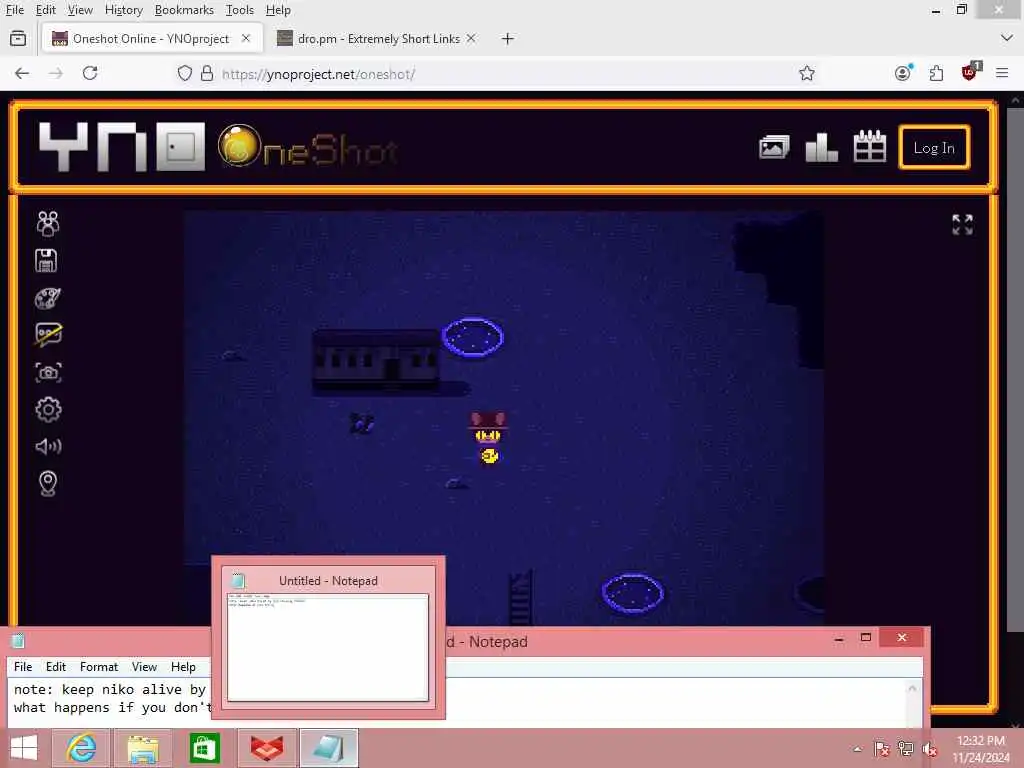Screen dimensions: 1024x768
Task: Open Firefox View button left of tabs
Action: (x=18, y=39)
